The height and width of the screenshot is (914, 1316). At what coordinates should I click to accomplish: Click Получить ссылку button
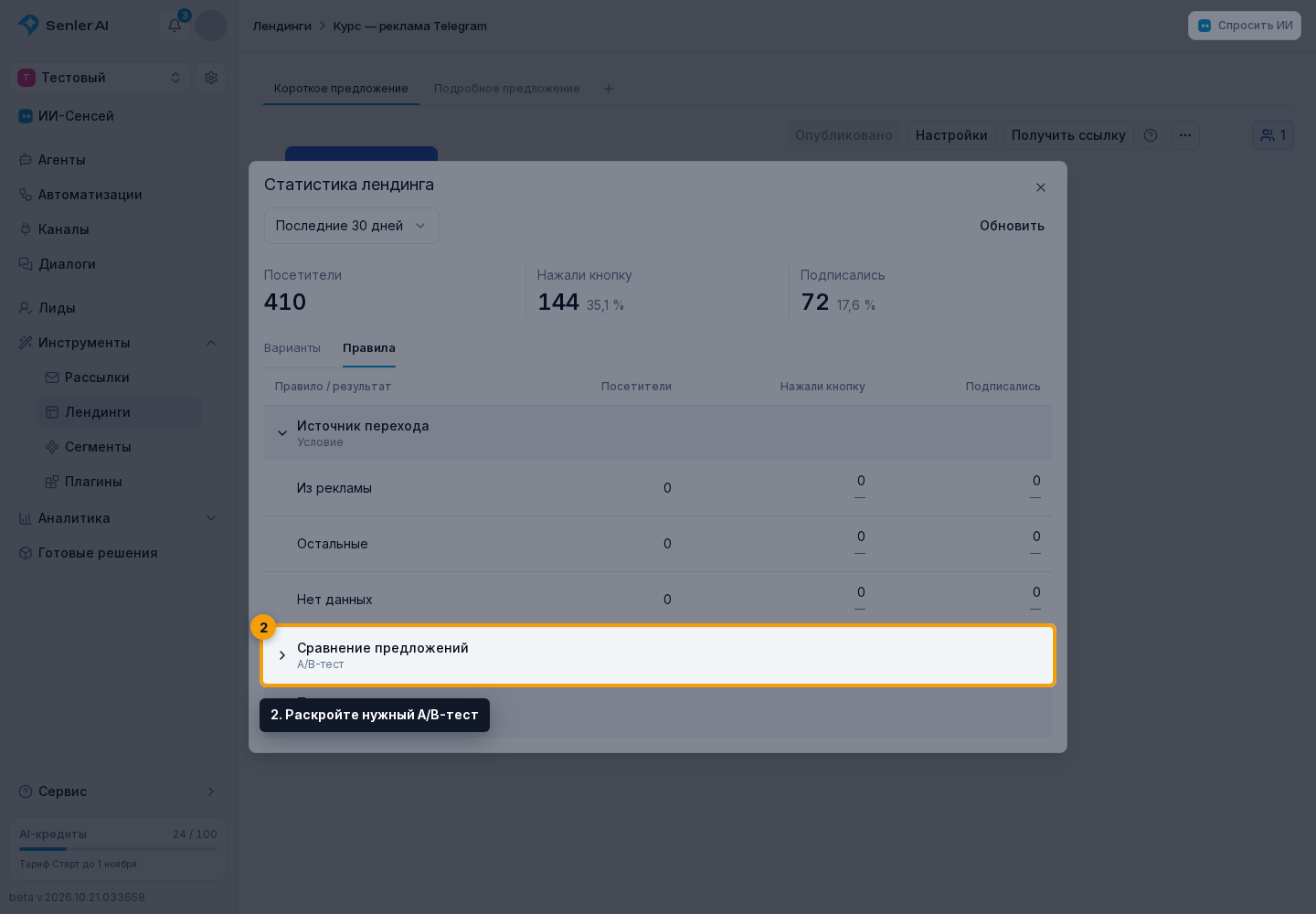pos(1068,135)
